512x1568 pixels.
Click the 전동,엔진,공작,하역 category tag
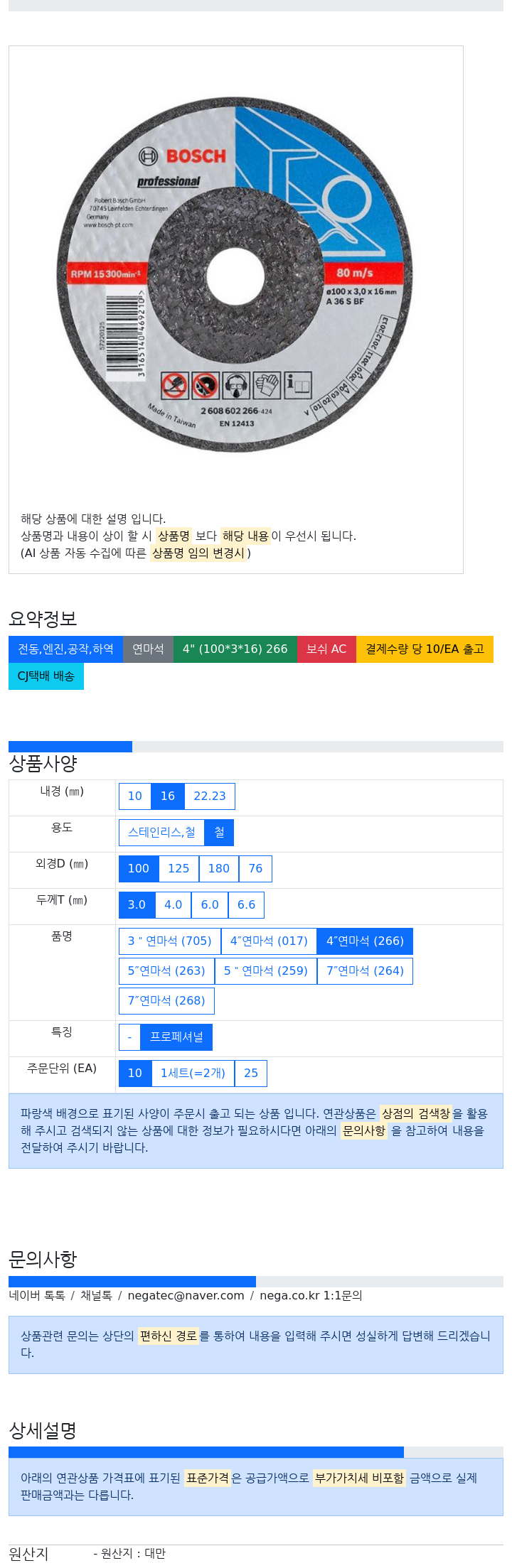[x=65, y=649]
